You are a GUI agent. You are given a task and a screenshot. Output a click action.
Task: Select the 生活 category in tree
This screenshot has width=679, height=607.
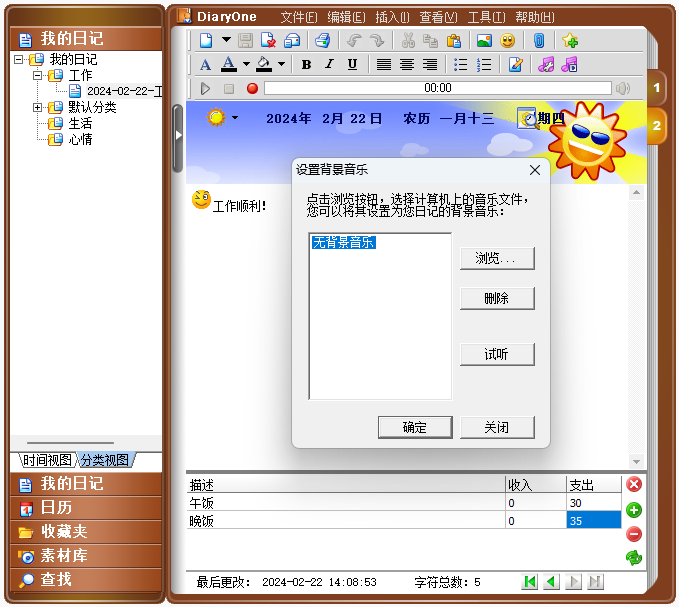(x=80, y=123)
